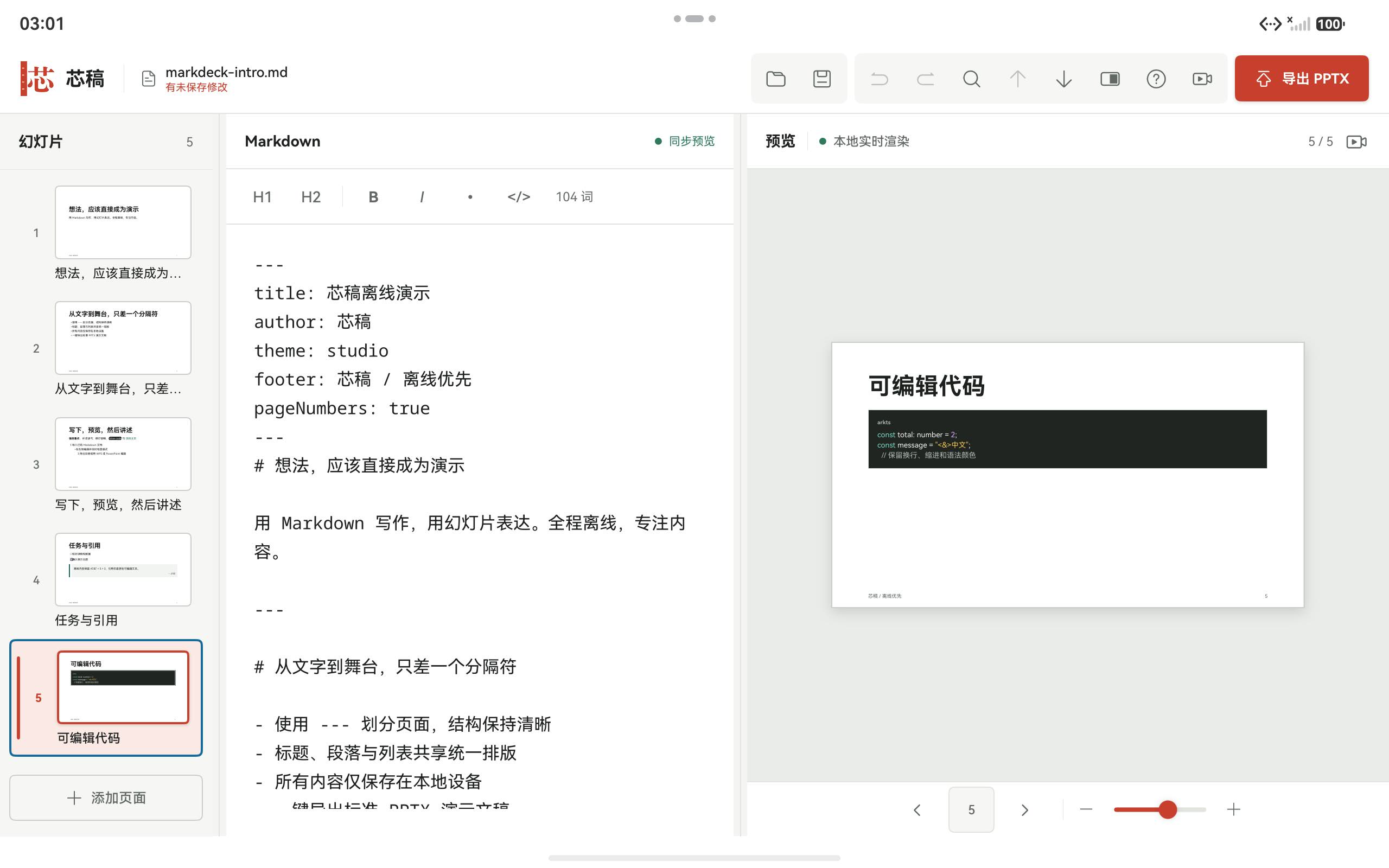Save the document with the floppy icon

click(x=822, y=79)
